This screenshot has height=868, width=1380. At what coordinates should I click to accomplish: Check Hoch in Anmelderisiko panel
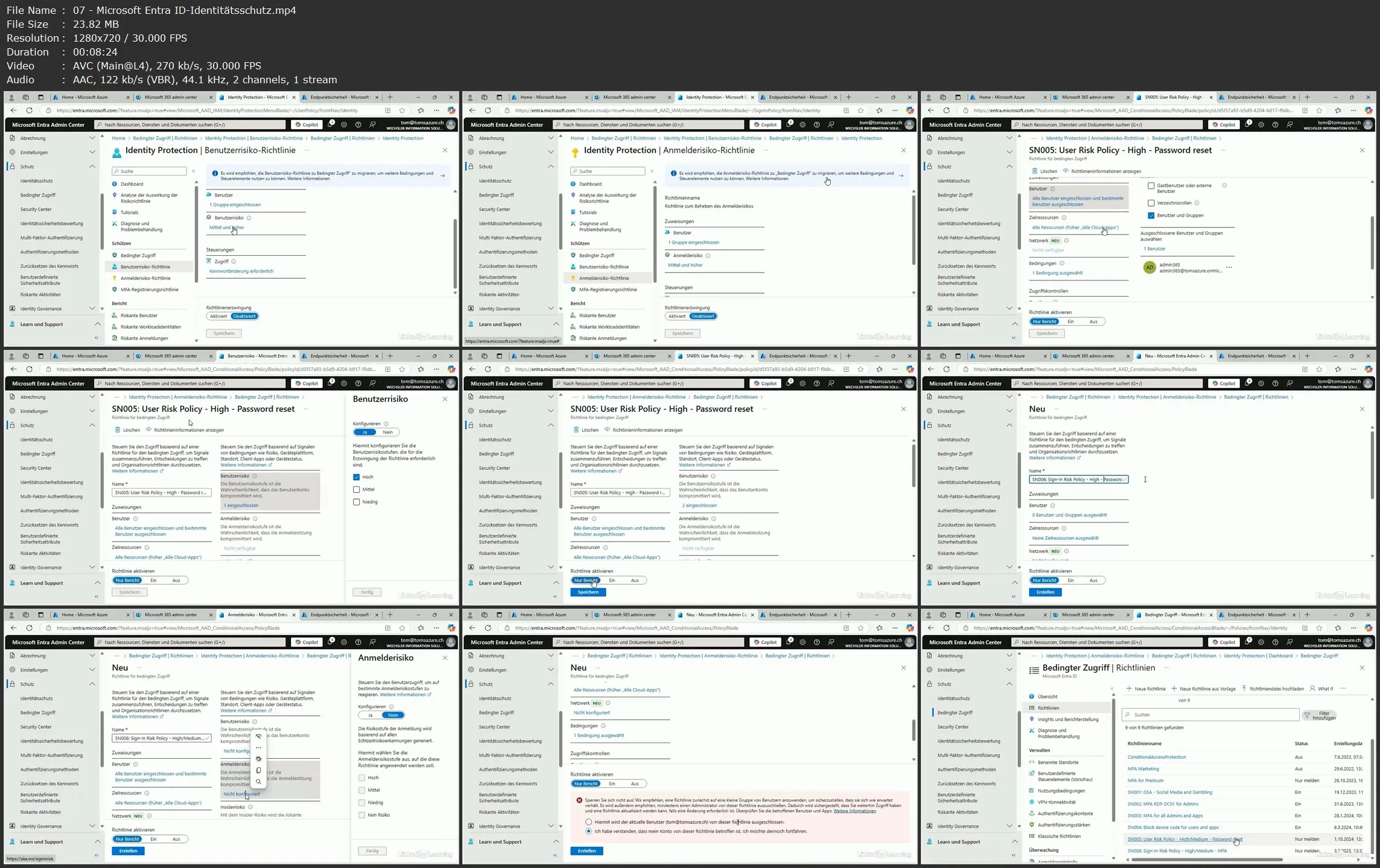click(x=362, y=778)
